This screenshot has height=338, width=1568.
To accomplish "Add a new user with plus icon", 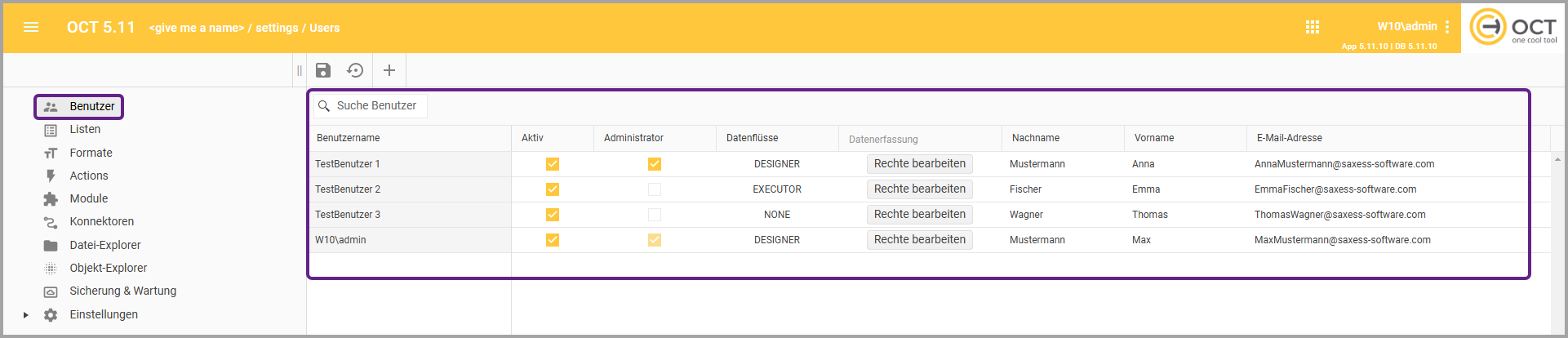I will pos(389,70).
